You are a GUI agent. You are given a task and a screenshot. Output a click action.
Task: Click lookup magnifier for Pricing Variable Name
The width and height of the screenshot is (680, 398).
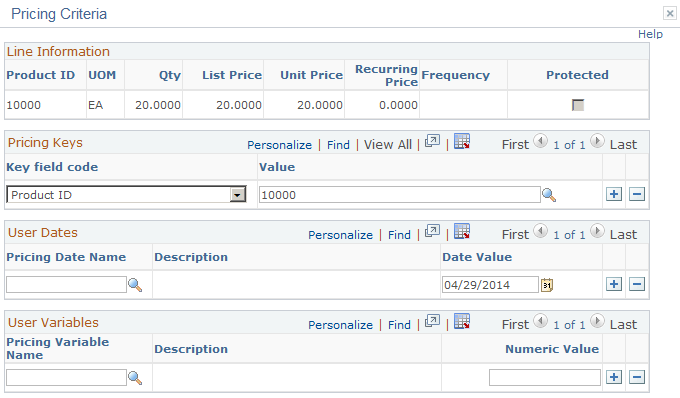tap(135, 378)
